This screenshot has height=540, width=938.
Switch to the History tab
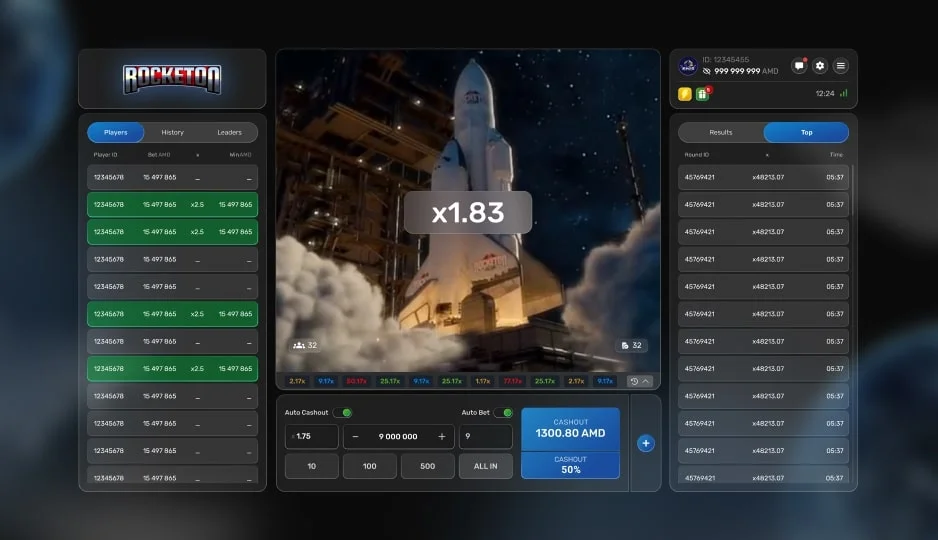pyautogui.click(x=172, y=132)
